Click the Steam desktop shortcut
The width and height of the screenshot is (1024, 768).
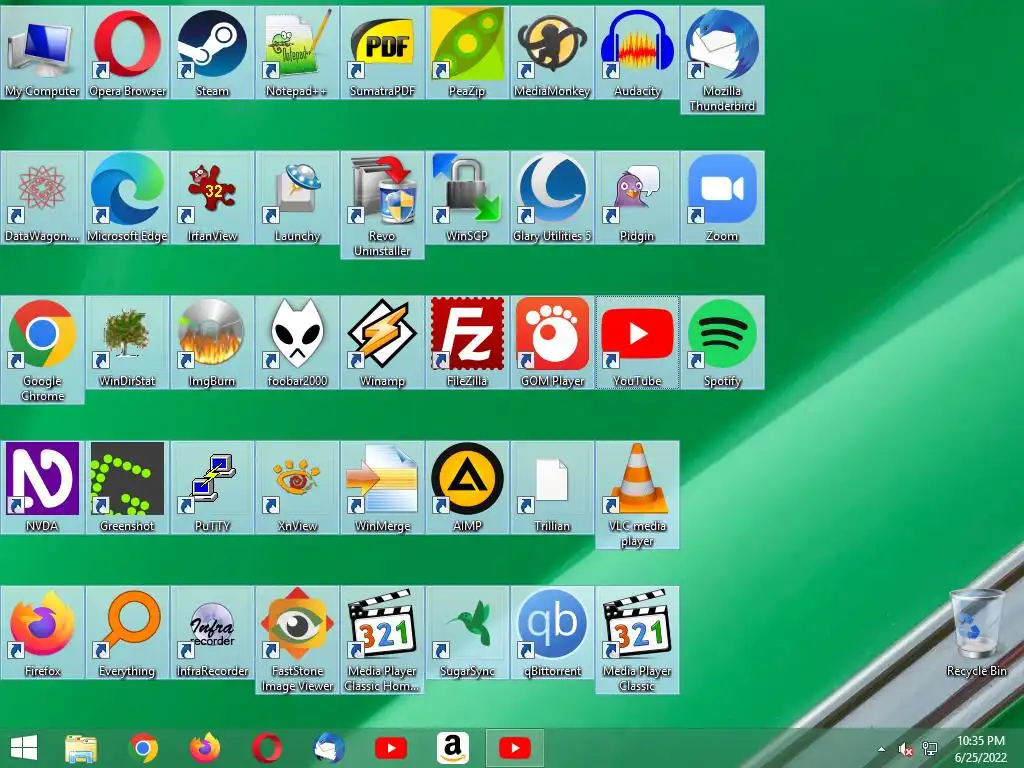tap(212, 52)
